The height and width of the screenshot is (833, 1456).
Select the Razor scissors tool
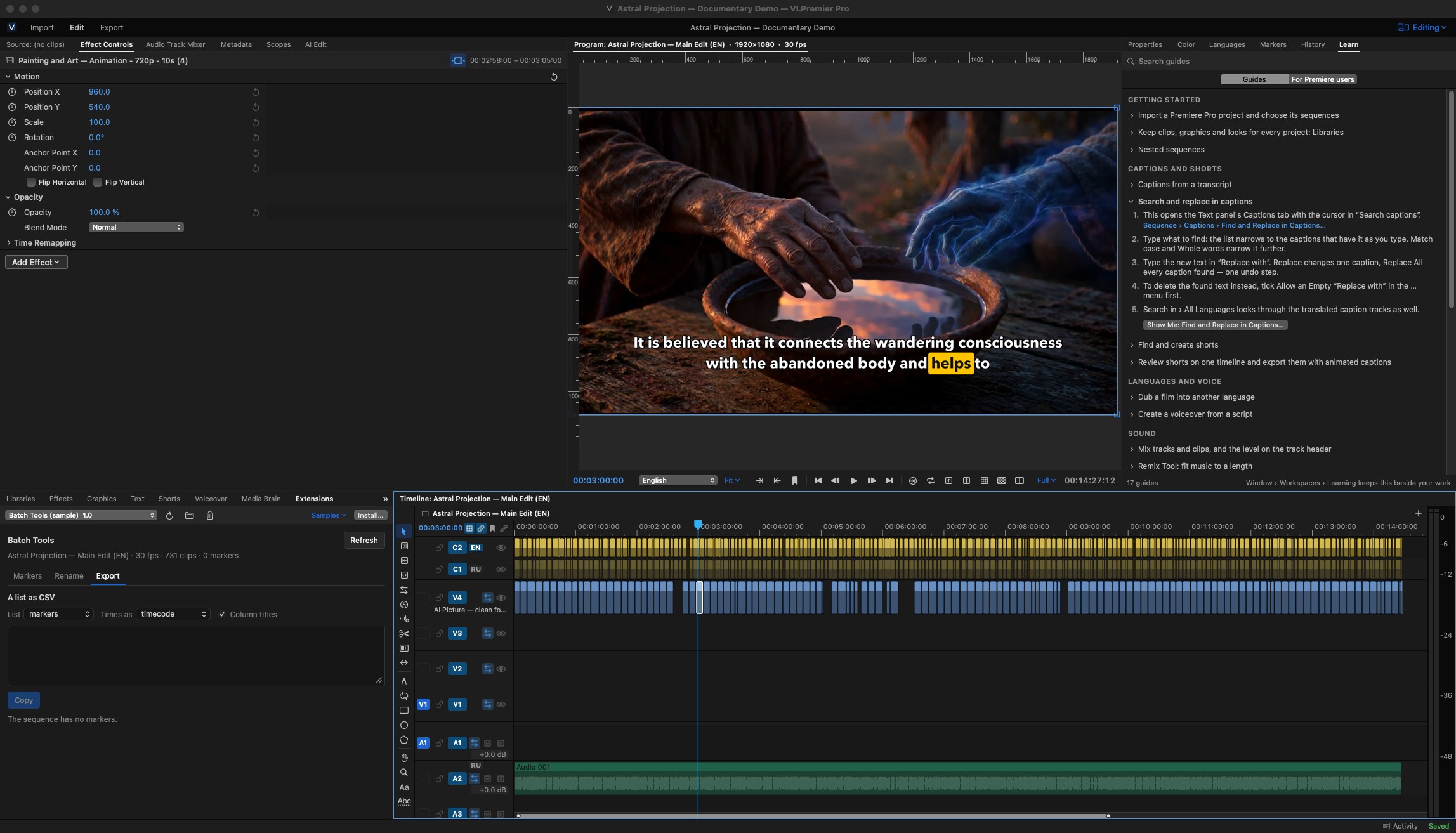click(x=403, y=634)
